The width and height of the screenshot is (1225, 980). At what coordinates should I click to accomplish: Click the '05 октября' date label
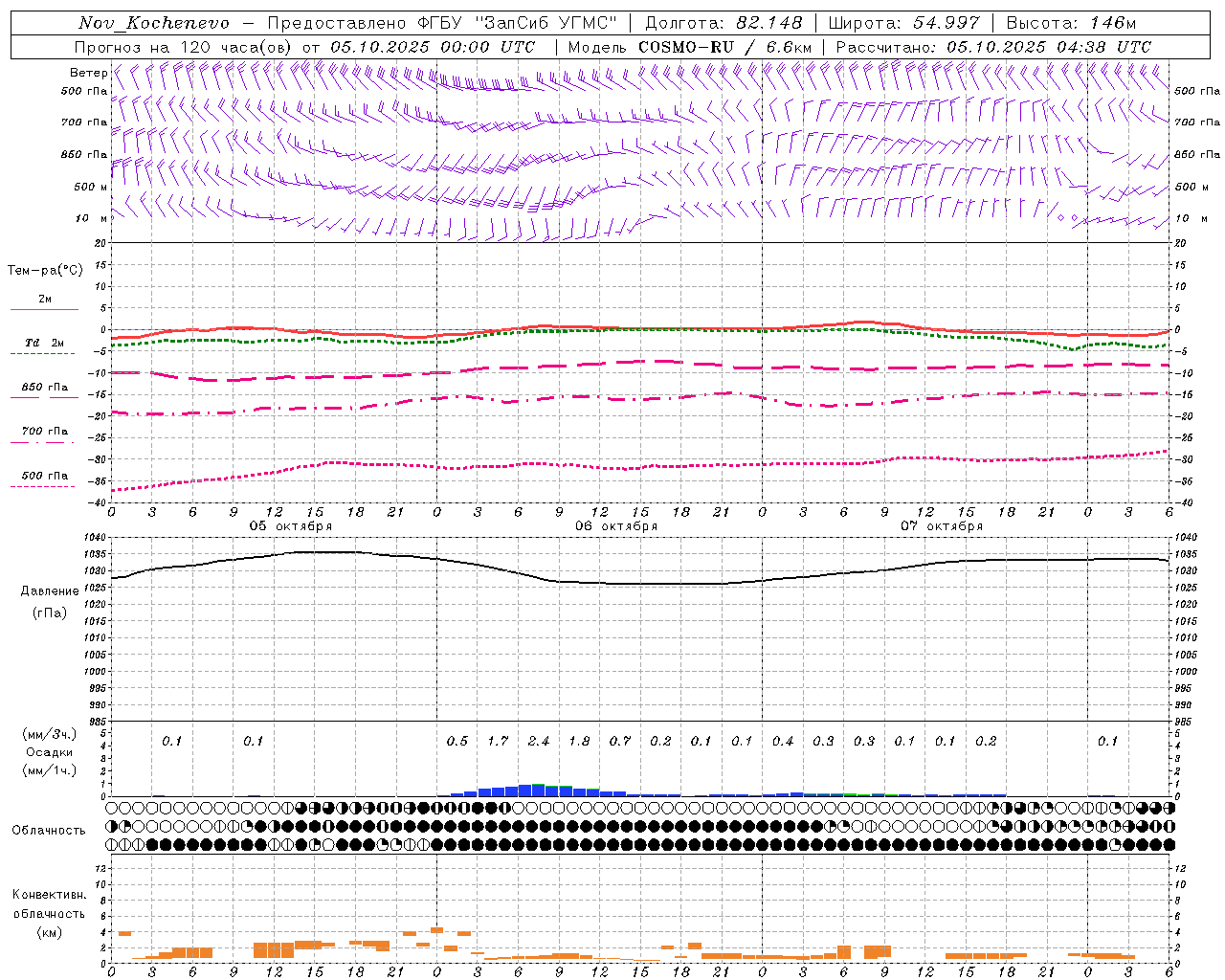(291, 526)
